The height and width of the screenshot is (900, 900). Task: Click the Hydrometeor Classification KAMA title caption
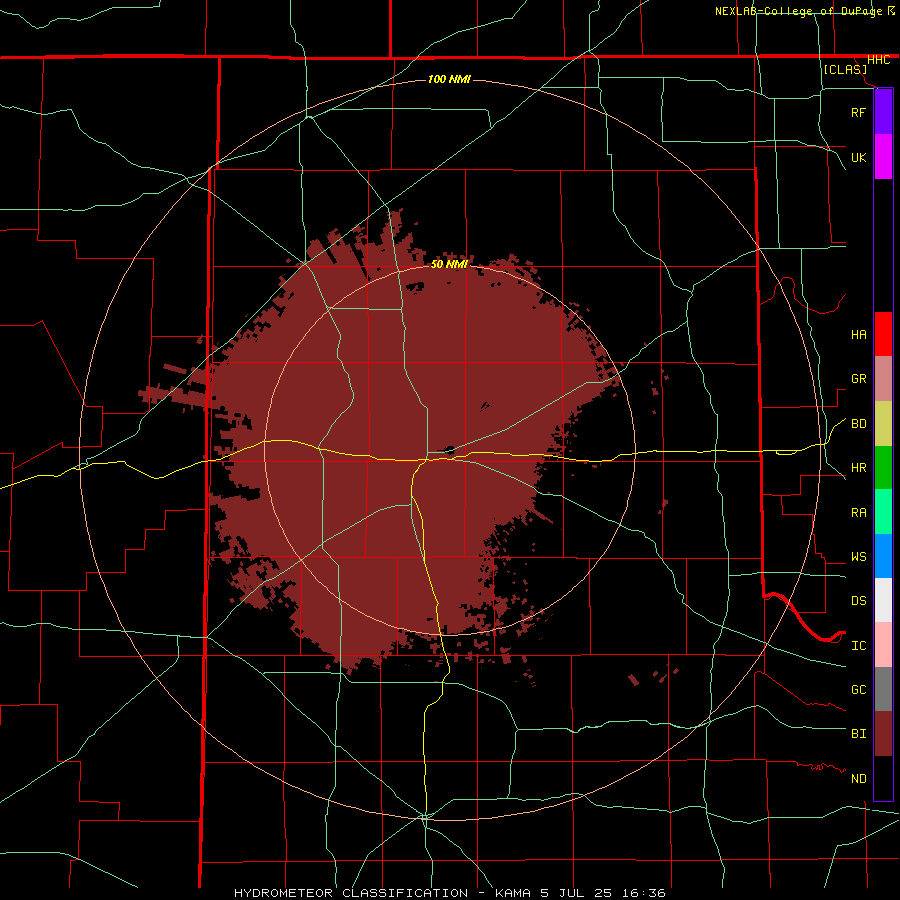point(449,893)
